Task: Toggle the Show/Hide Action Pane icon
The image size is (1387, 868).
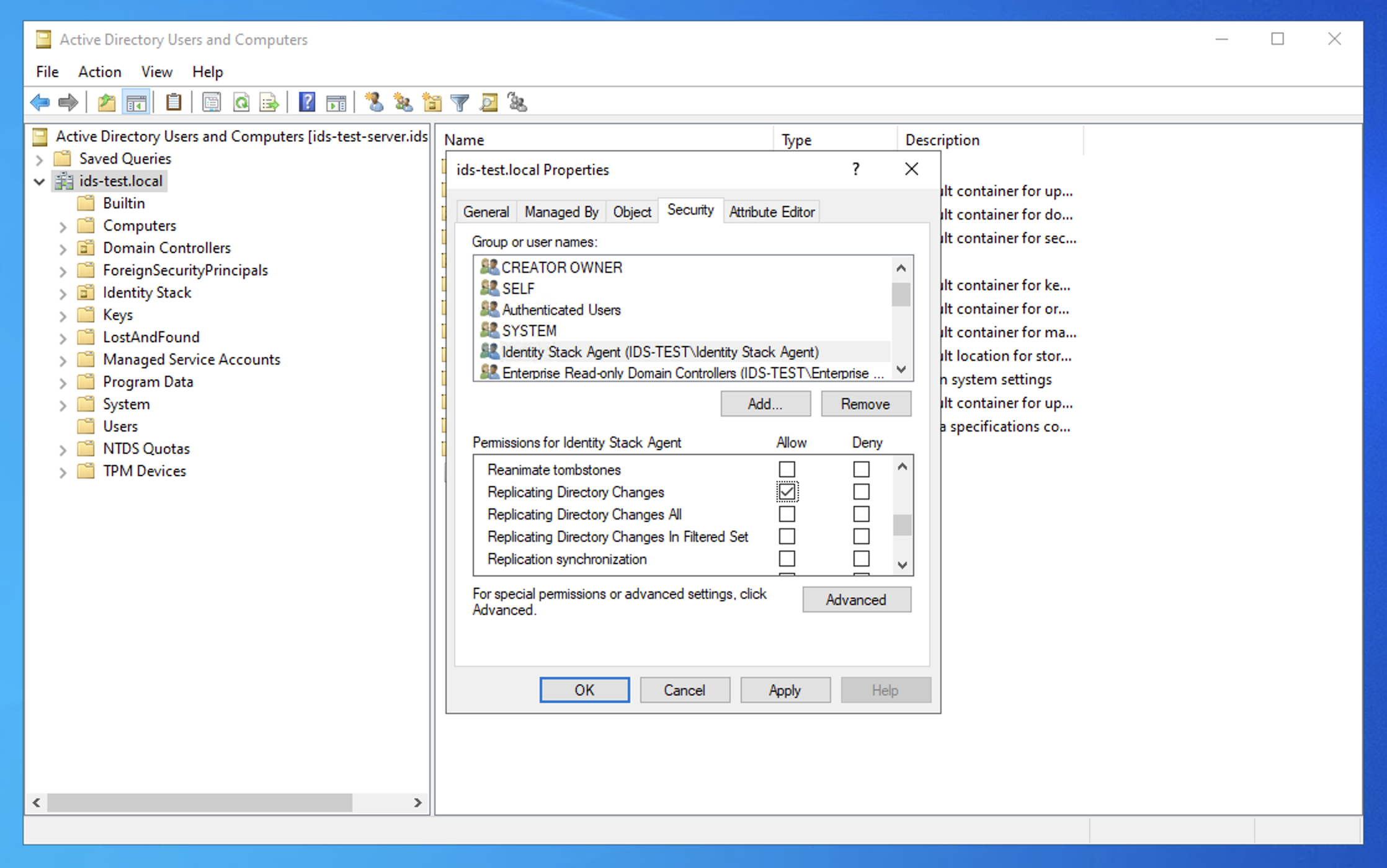Action: 336,102
